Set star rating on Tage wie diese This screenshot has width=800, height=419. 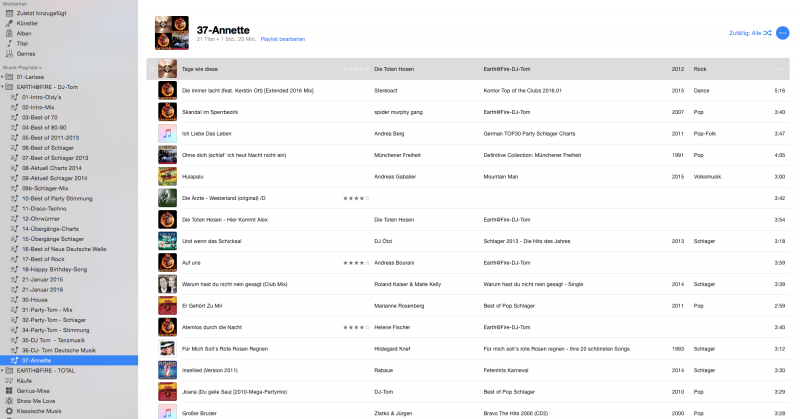coord(356,69)
